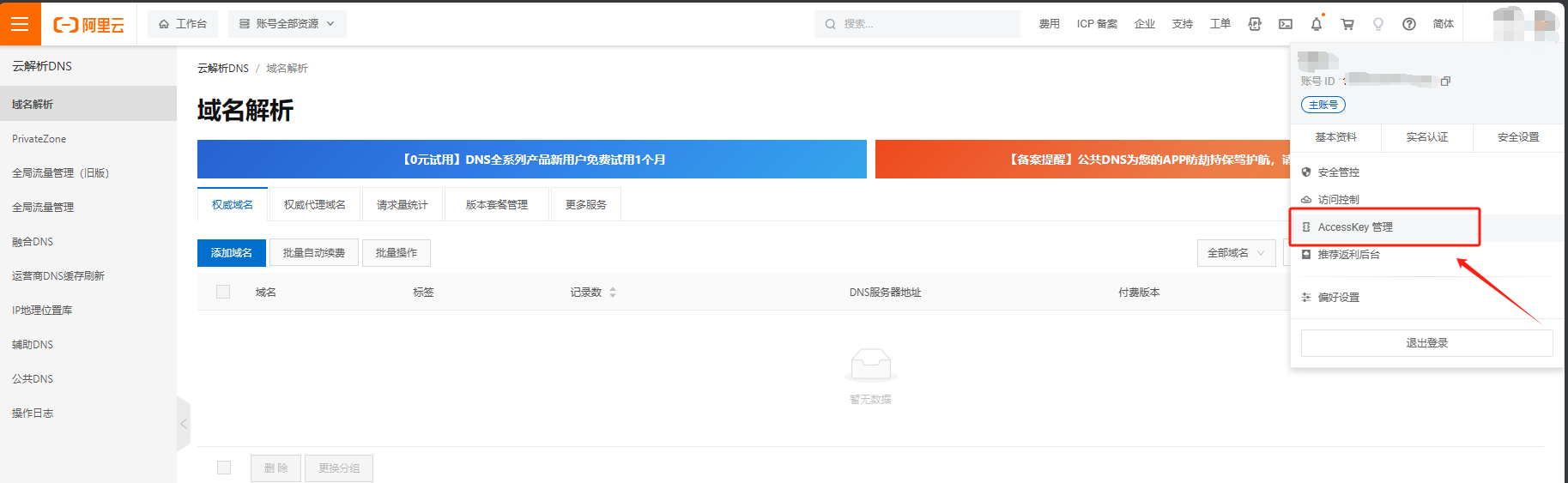This screenshot has width=1568, height=483.
Task: Open 基本资料 in account panel
Action: point(1335,137)
